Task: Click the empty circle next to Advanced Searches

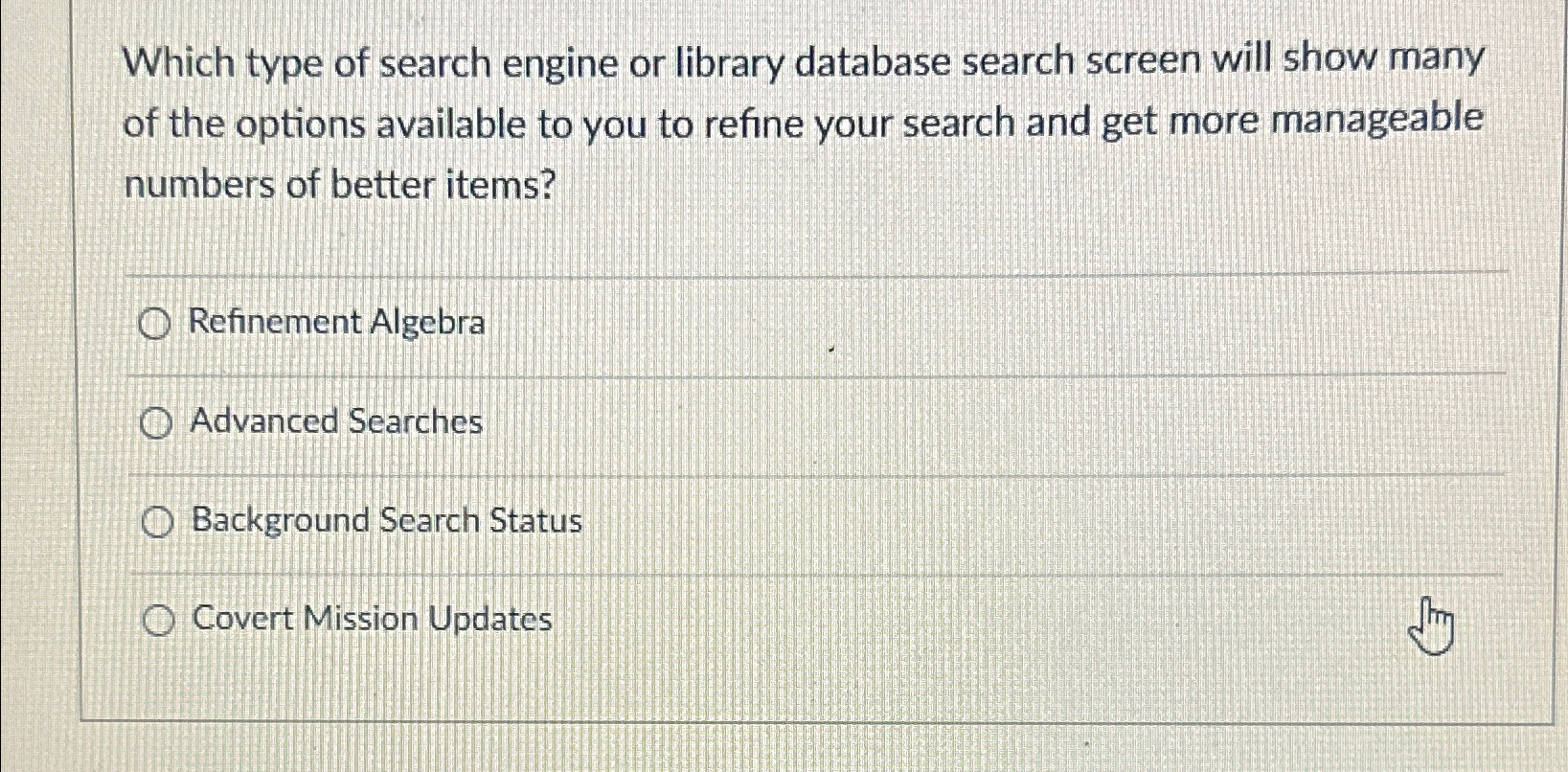Action: click(158, 424)
